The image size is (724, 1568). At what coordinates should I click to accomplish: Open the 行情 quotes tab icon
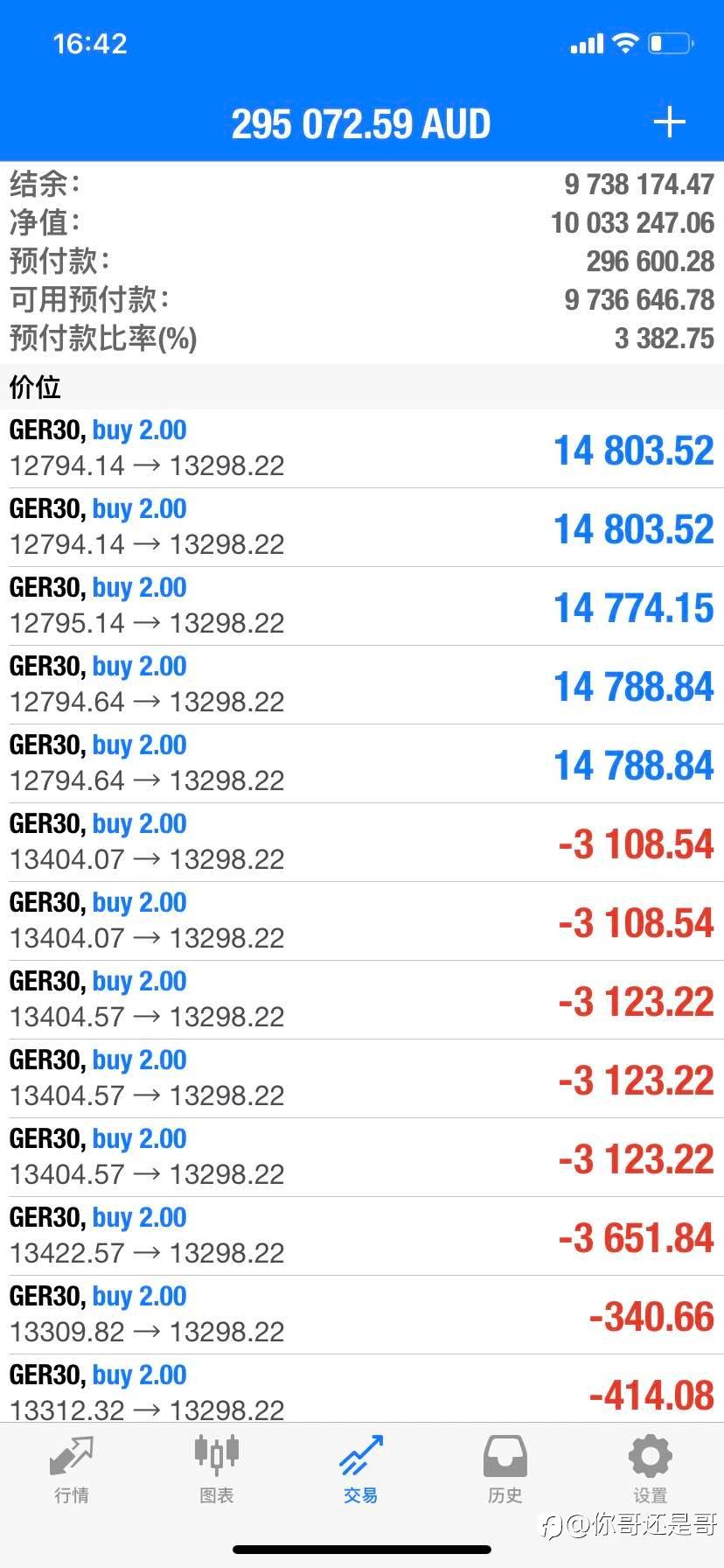72,1455
